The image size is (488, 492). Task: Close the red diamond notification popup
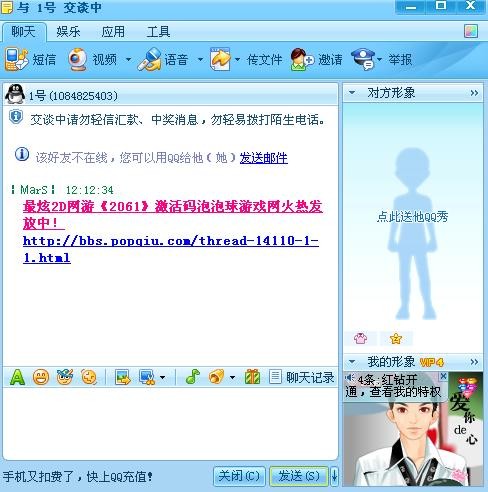(x=443, y=376)
